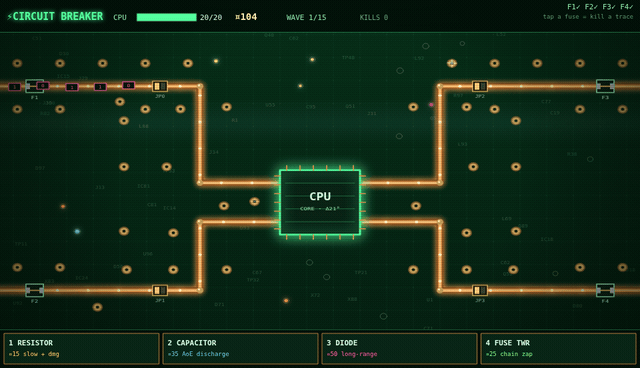Tap fuse F2 on the bottom-left trace

(x=34, y=290)
